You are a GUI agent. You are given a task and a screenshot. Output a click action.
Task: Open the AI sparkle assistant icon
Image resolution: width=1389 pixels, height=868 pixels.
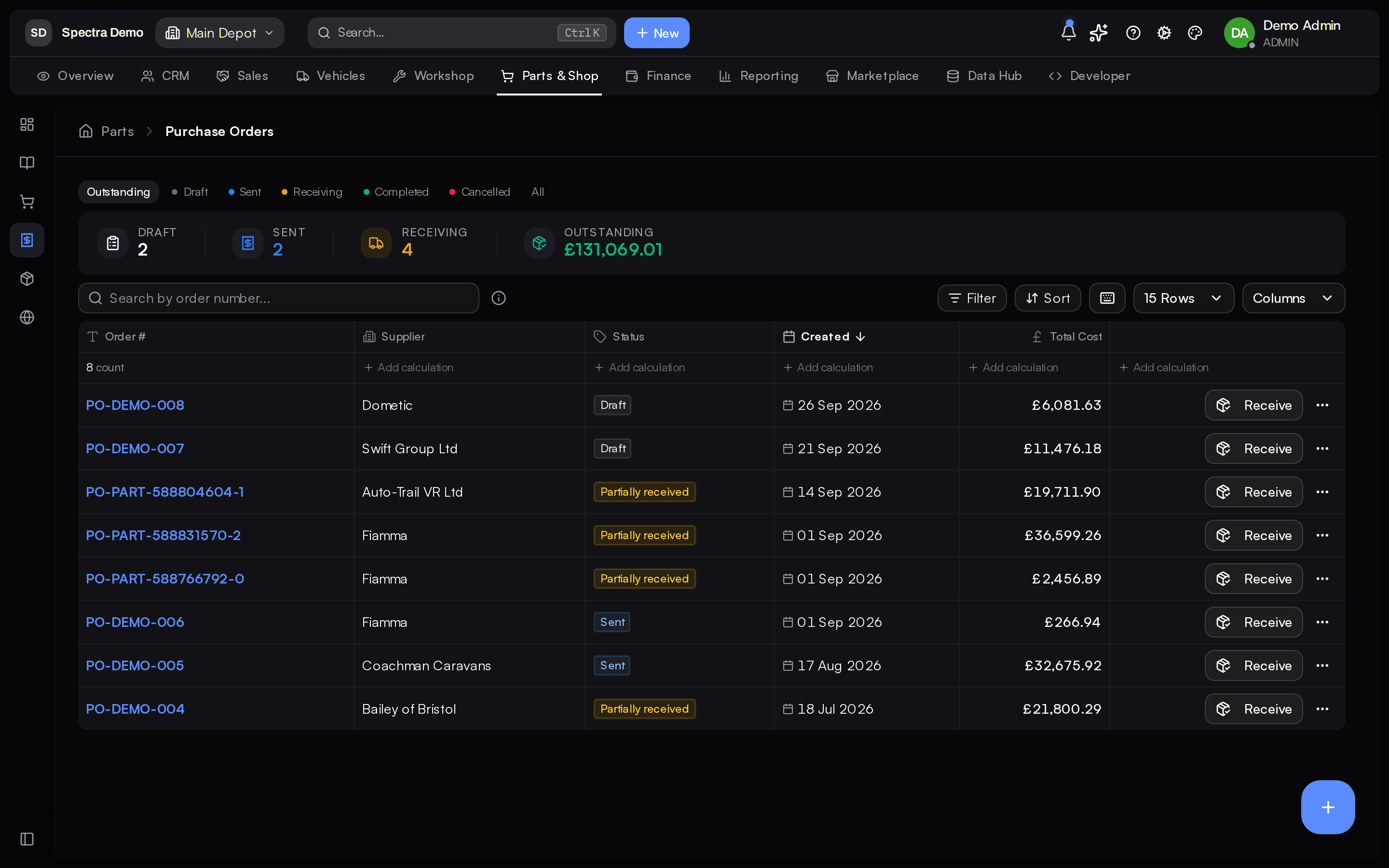point(1099,33)
